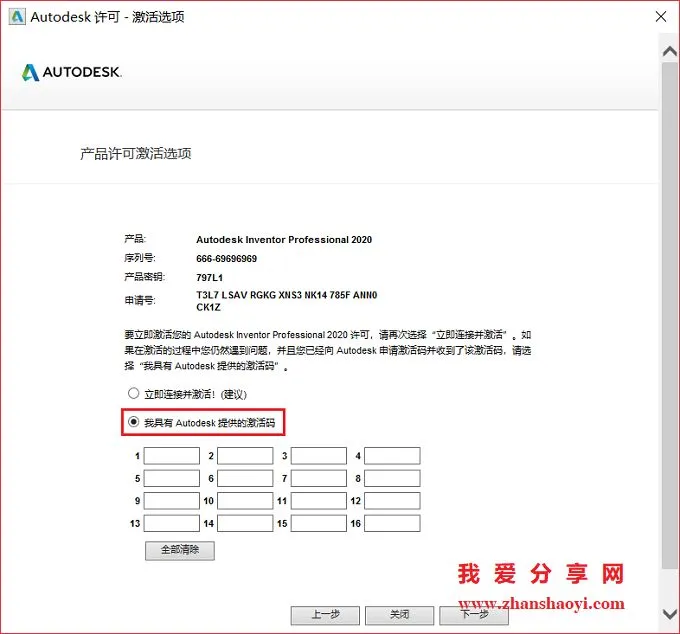This screenshot has height=634, width=680.
Task: Click activation code field 2
Action: point(245,456)
